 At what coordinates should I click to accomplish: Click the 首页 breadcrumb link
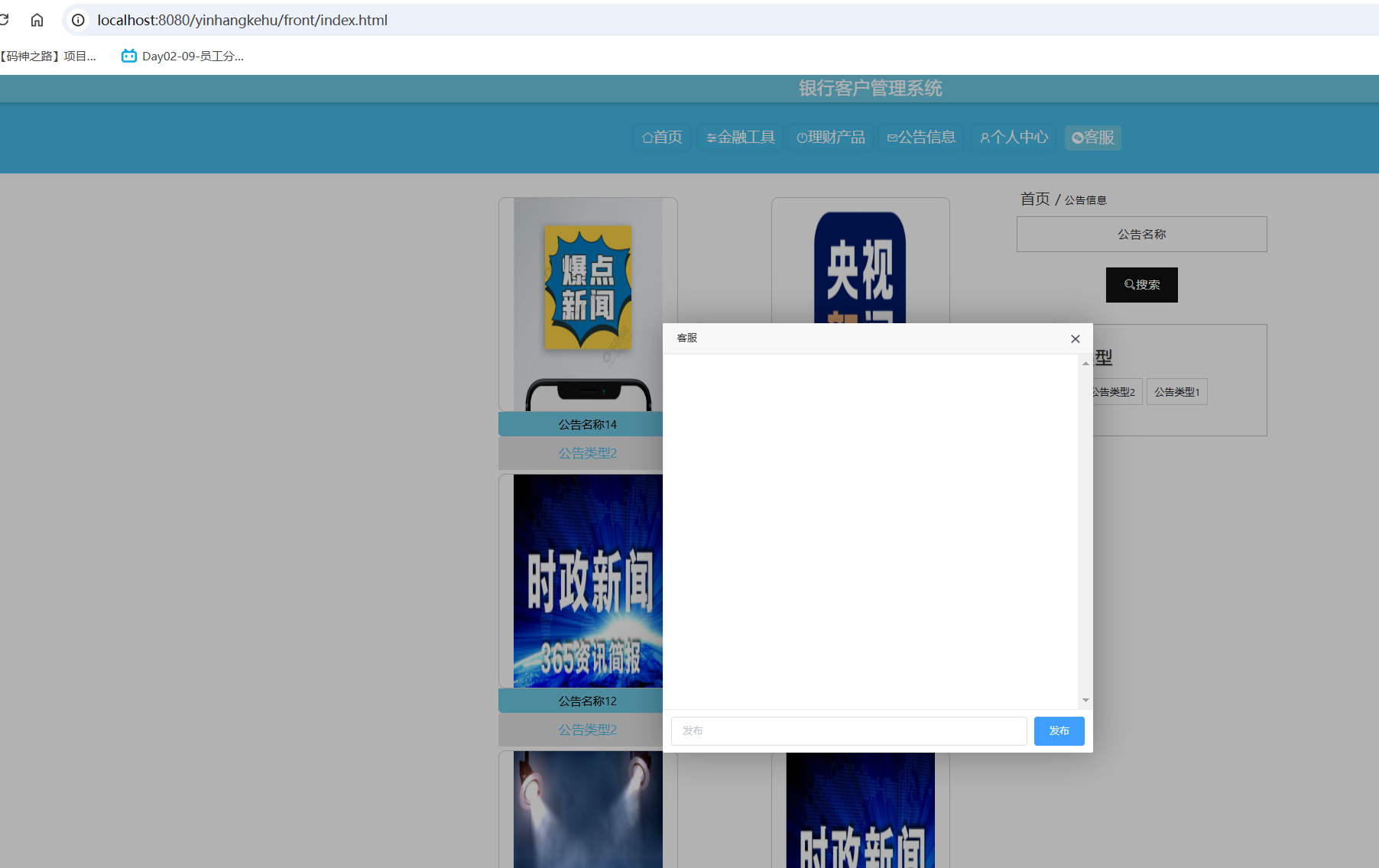pyautogui.click(x=1035, y=199)
